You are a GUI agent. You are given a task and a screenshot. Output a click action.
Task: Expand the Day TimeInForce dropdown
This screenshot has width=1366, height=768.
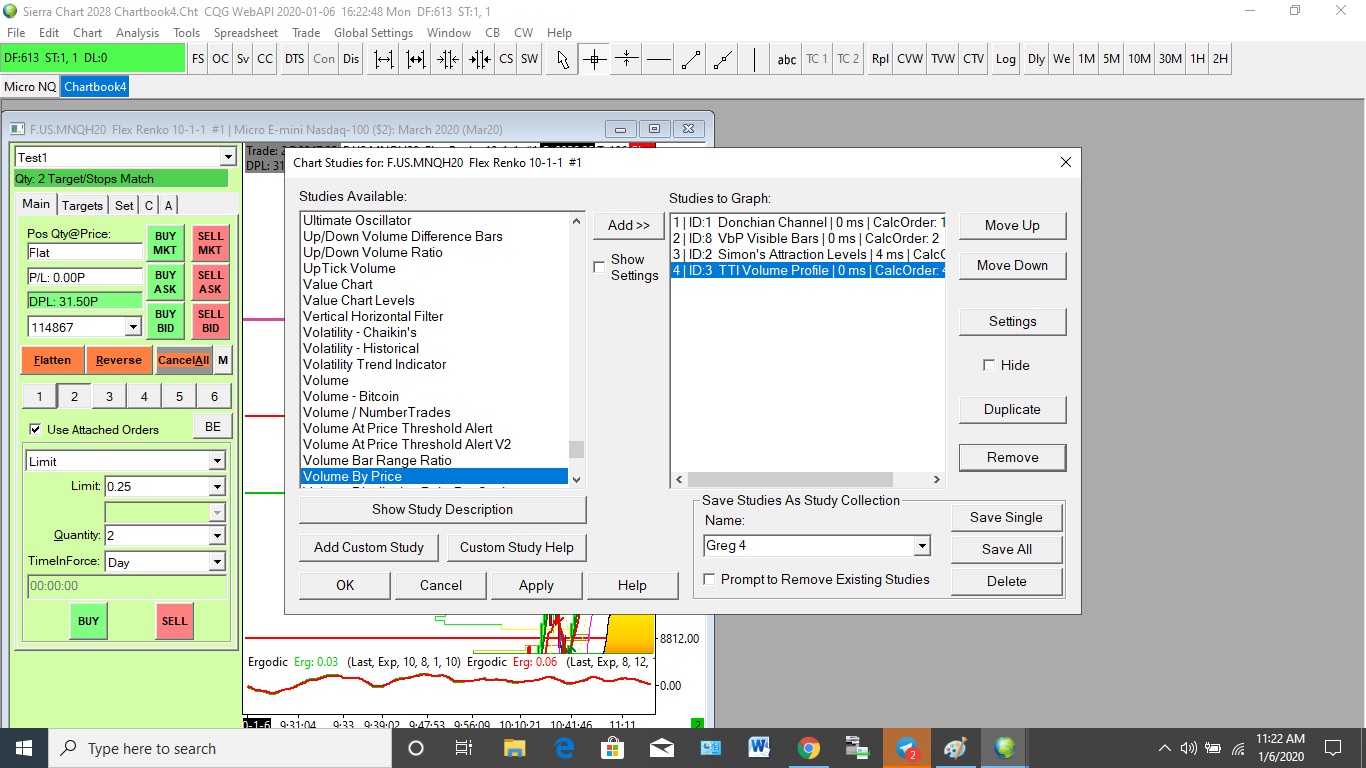point(216,562)
